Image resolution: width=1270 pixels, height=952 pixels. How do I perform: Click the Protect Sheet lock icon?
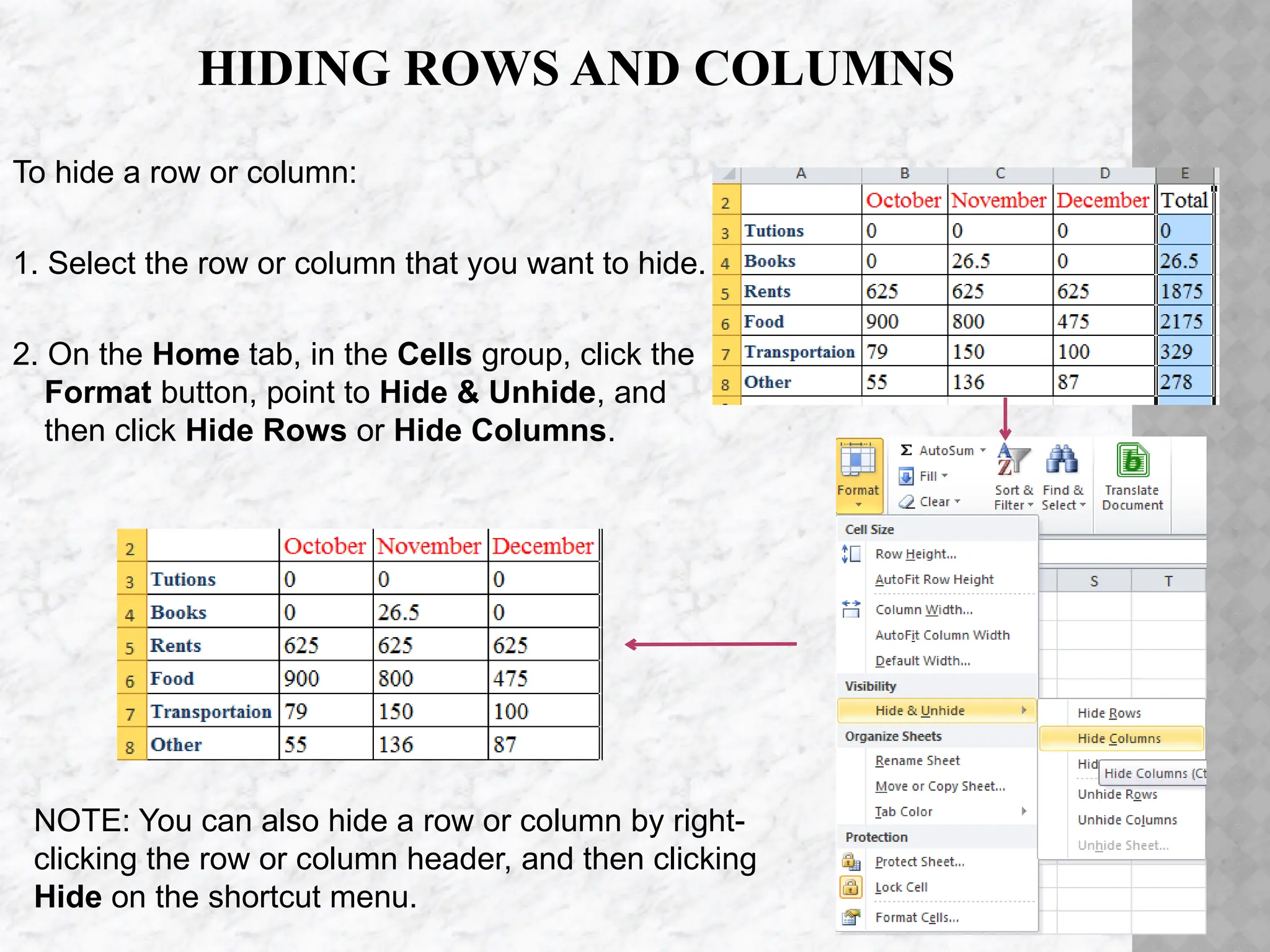[x=851, y=862]
